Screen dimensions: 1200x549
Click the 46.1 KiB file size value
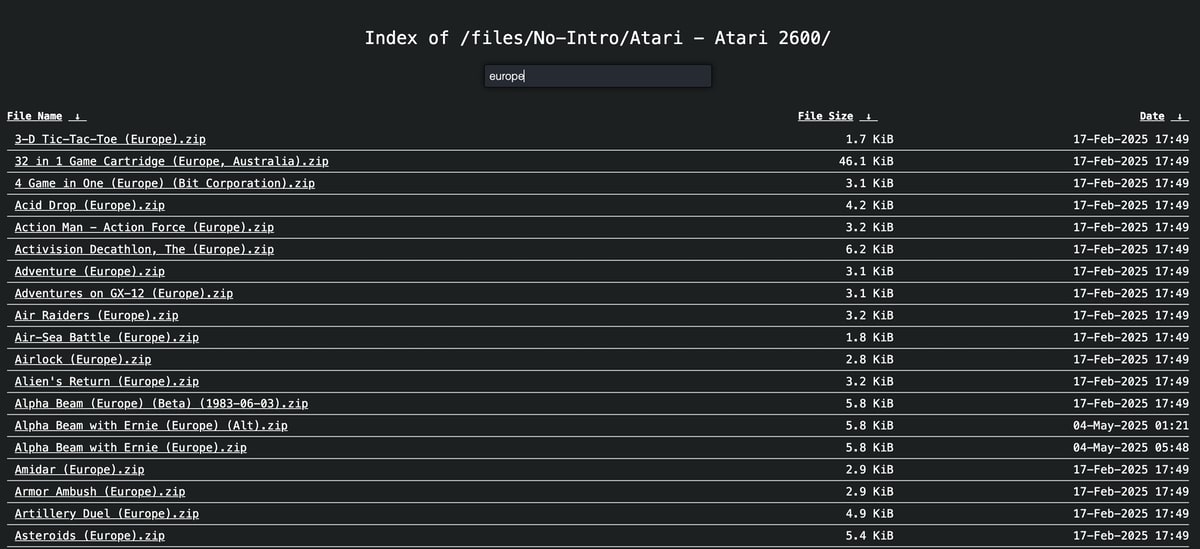[x=866, y=162]
